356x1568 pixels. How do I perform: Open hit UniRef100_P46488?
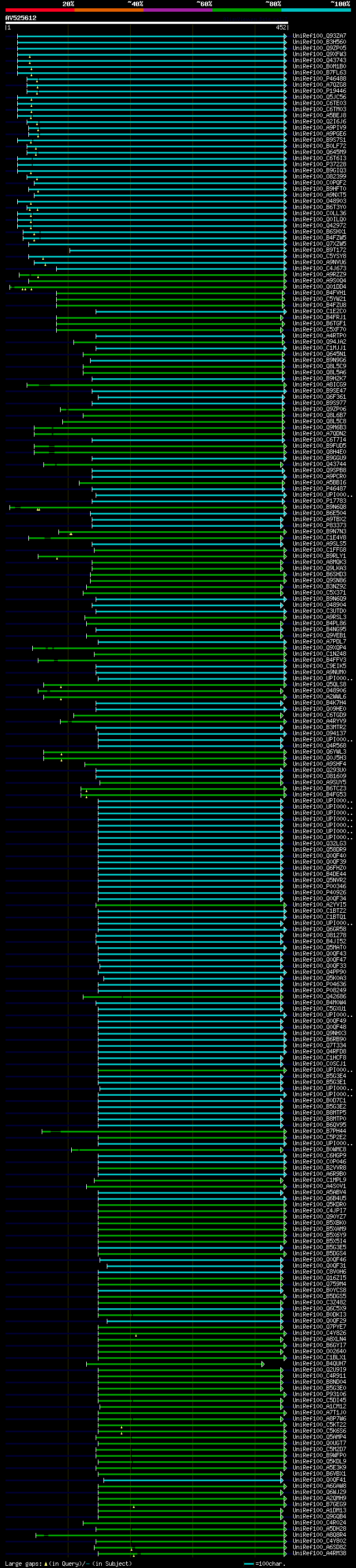coord(319,78)
